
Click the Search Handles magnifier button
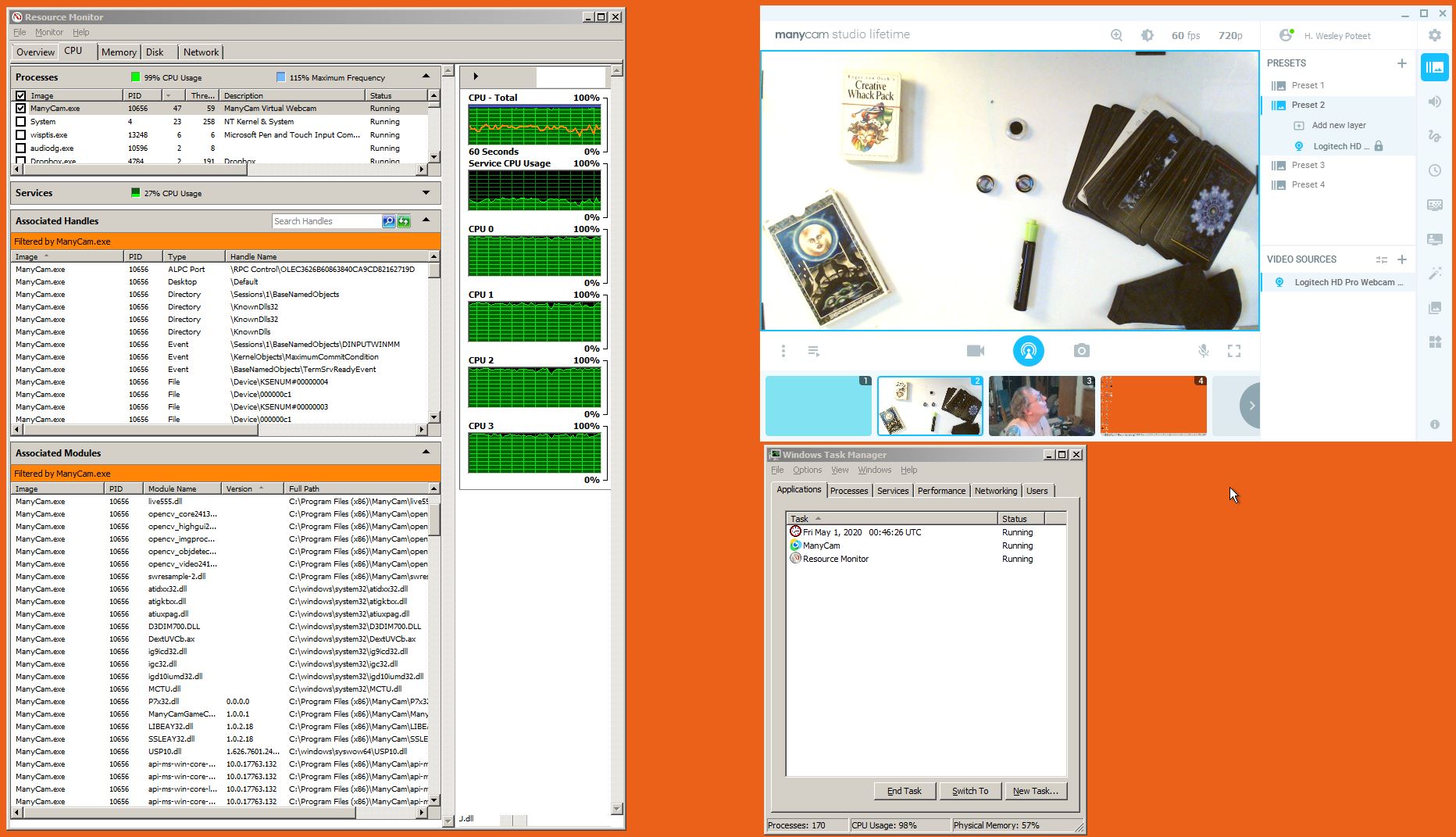(388, 221)
